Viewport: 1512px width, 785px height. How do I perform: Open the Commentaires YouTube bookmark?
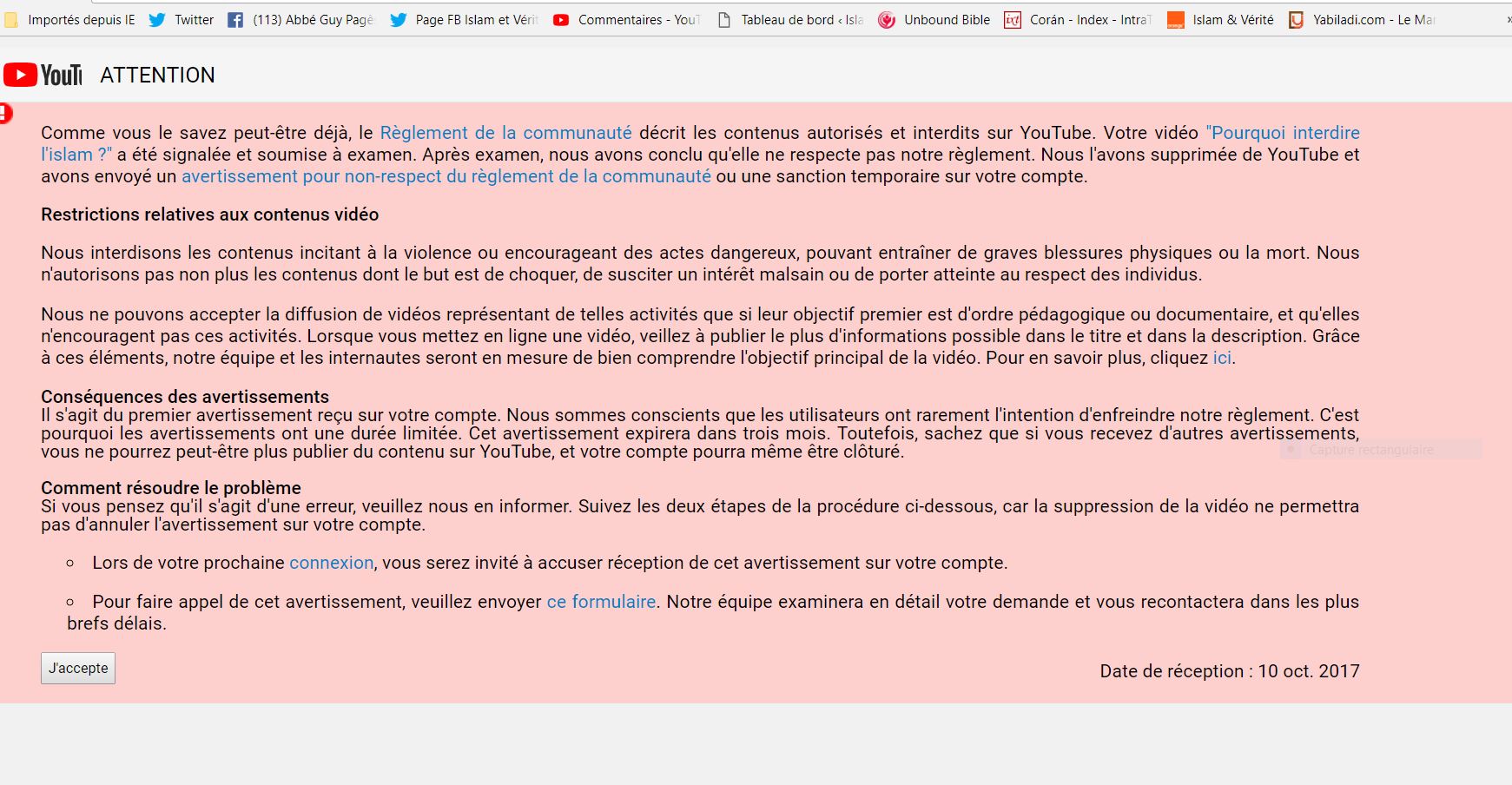click(x=626, y=19)
